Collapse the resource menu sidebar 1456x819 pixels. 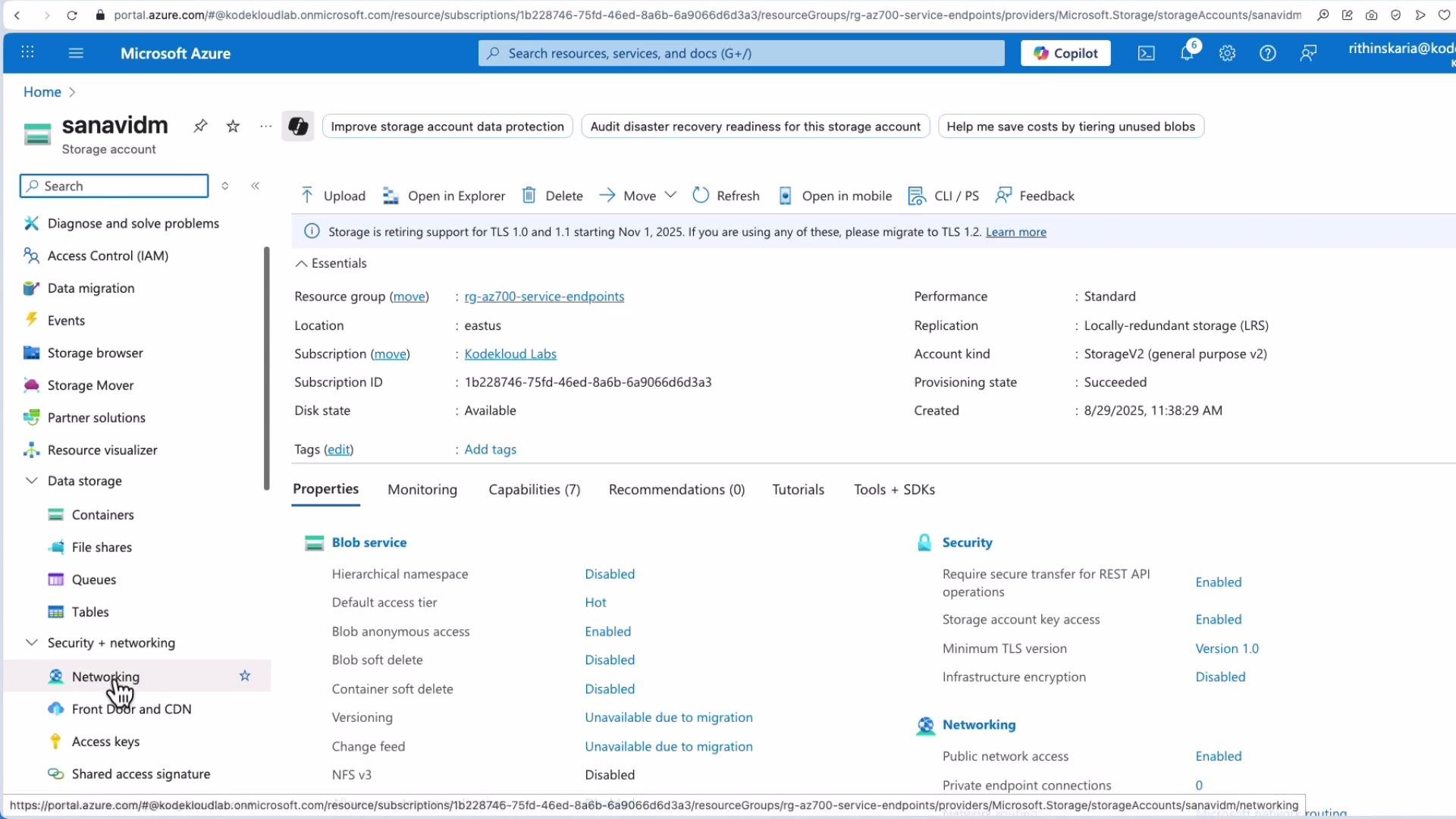click(x=256, y=186)
